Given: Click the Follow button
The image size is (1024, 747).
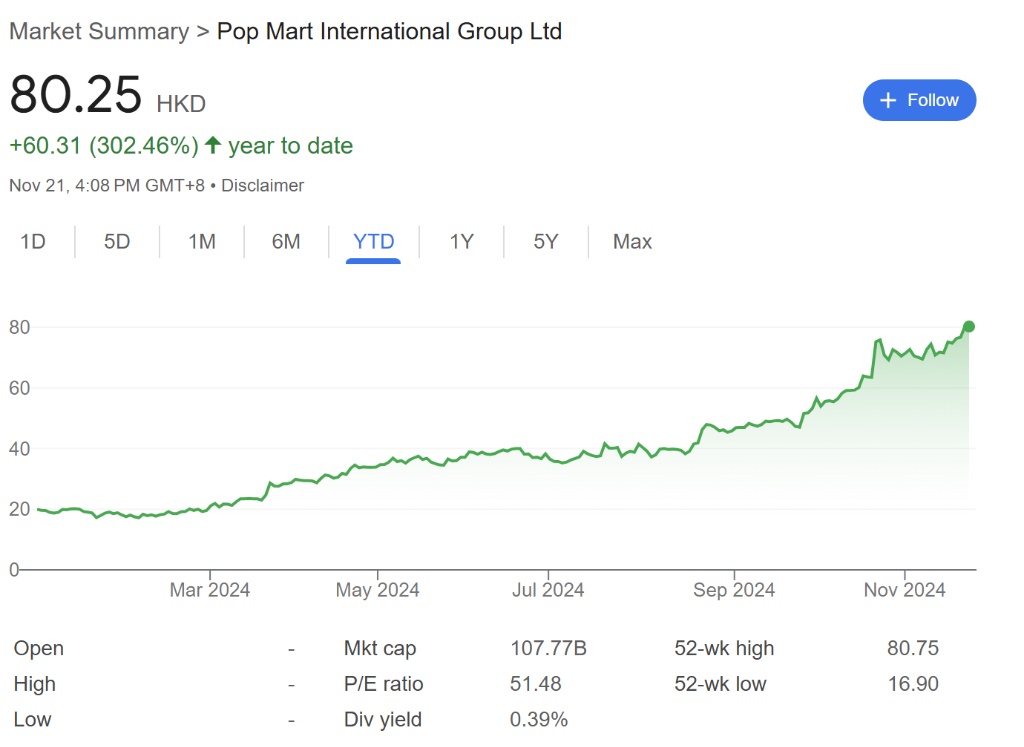Looking at the screenshot, I should pyautogui.click(x=919, y=100).
